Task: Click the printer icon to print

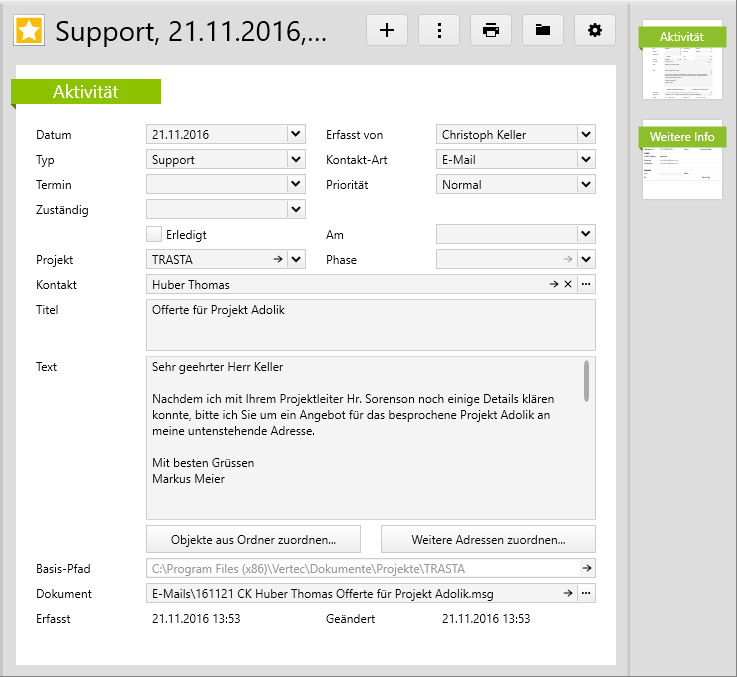Action: click(x=491, y=30)
